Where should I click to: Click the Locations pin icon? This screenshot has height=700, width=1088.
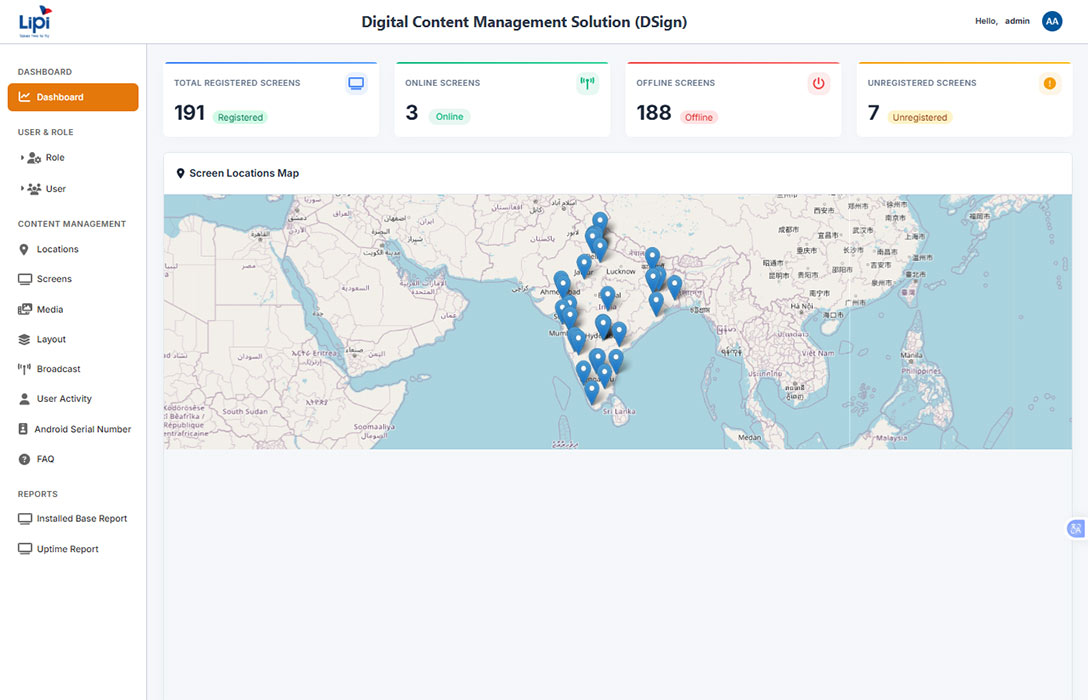[24, 250]
